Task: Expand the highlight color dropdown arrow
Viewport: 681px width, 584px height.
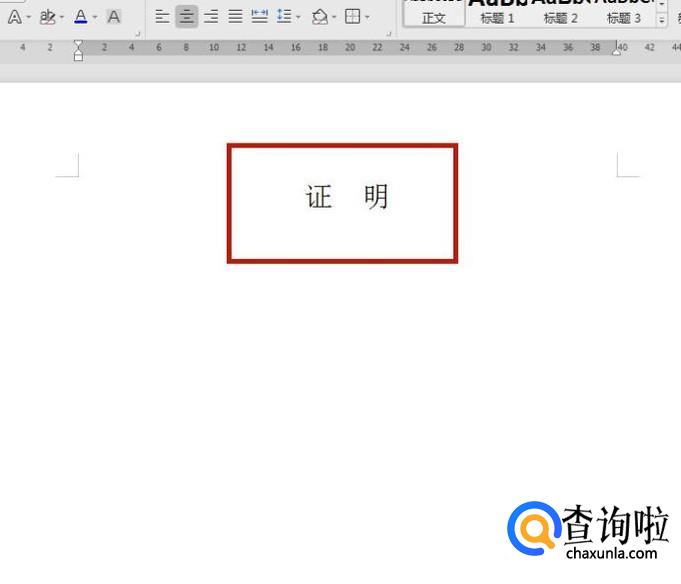Action: click(62, 17)
